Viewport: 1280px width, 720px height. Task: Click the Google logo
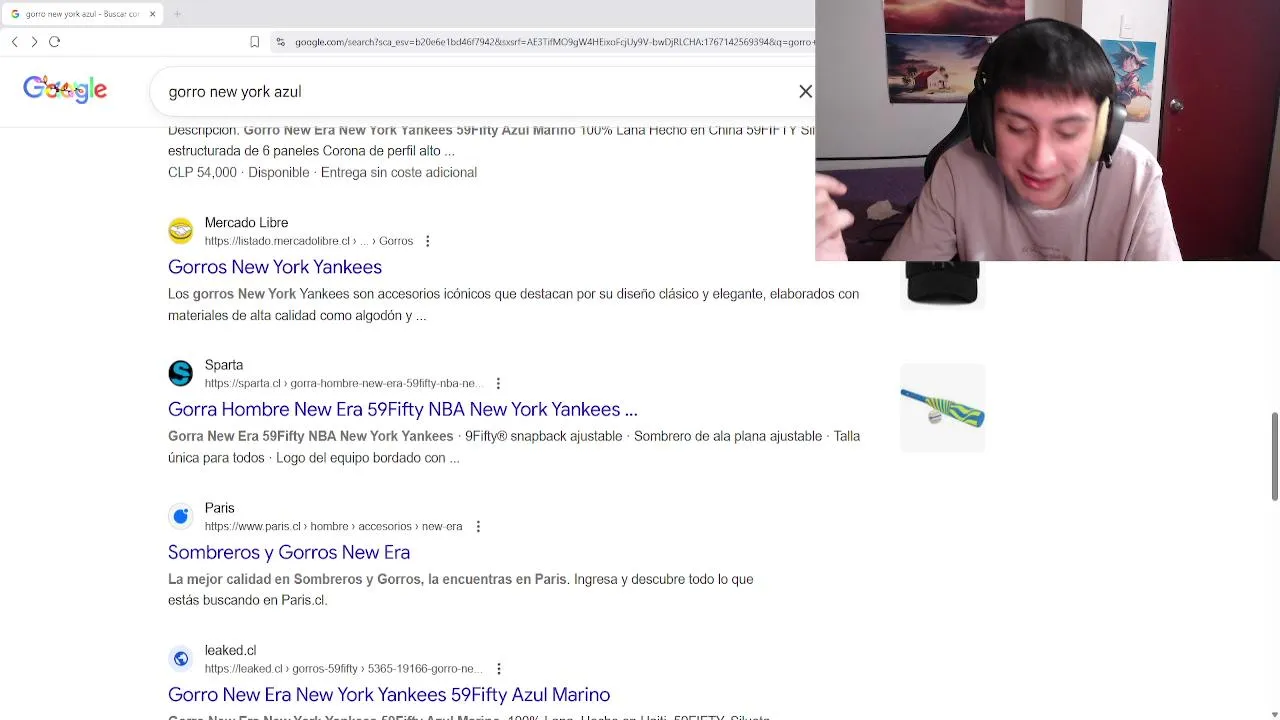[65, 90]
